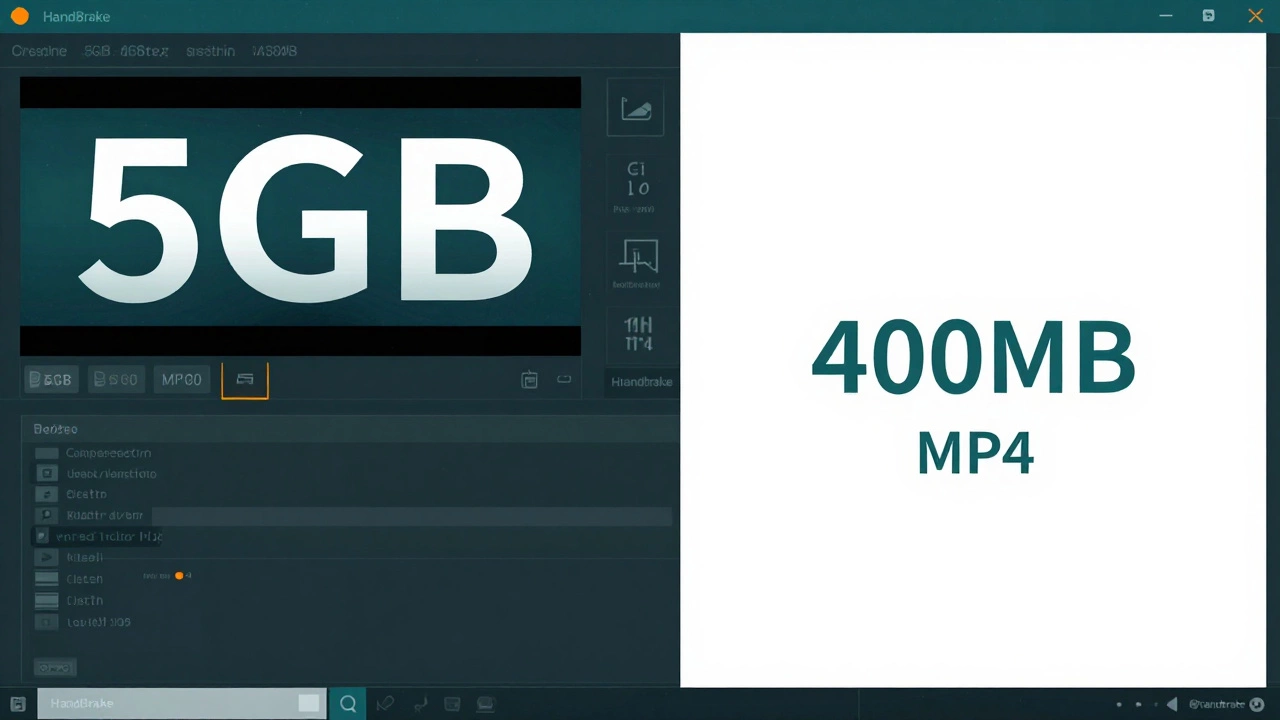This screenshot has width=1280, height=720.
Task: Enable the Destination checkbox
Action: (46, 473)
